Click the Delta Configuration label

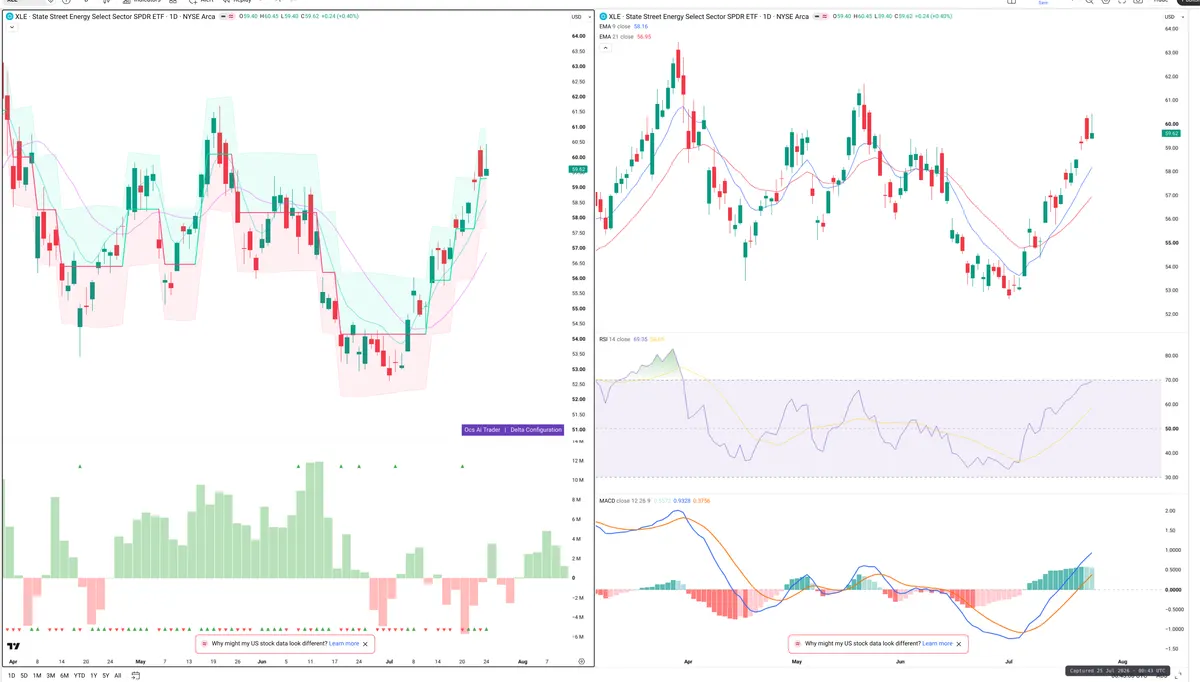534,430
